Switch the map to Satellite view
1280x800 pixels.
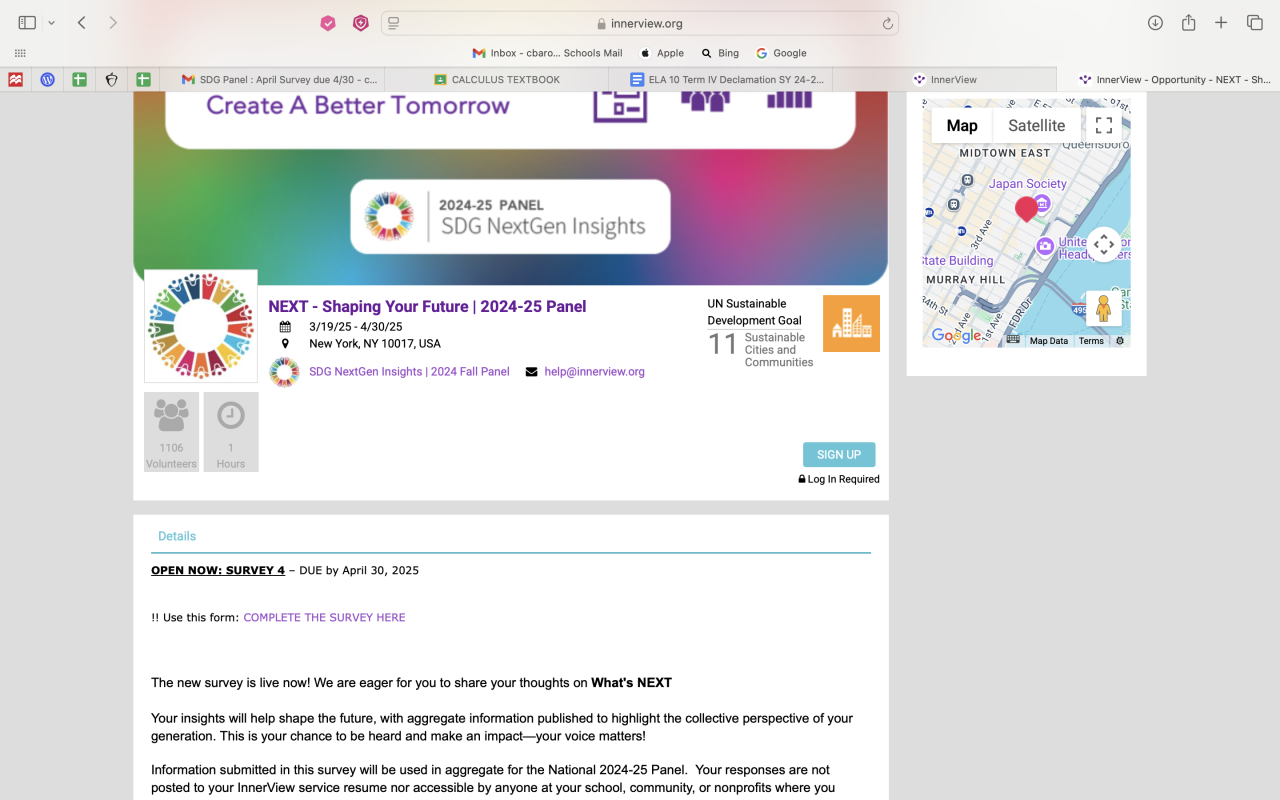click(x=1036, y=126)
